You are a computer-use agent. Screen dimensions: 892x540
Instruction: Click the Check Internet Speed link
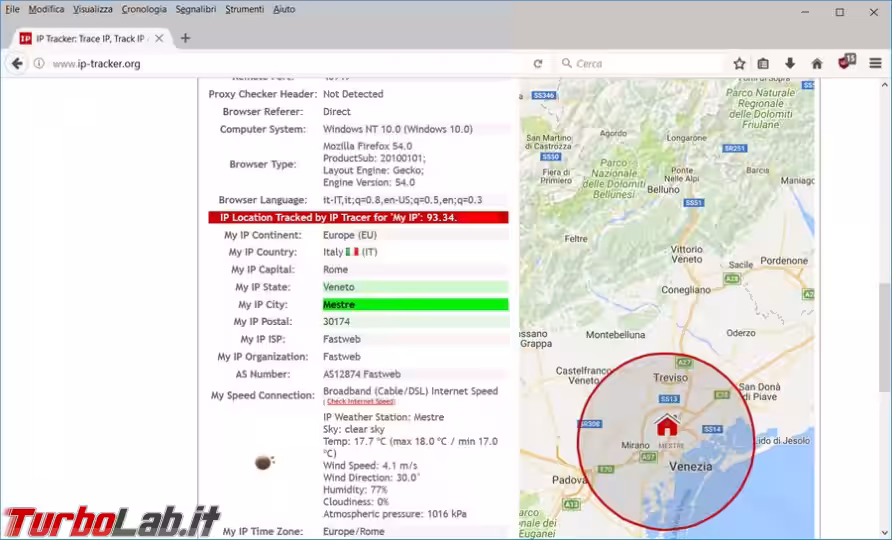(361, 402)
